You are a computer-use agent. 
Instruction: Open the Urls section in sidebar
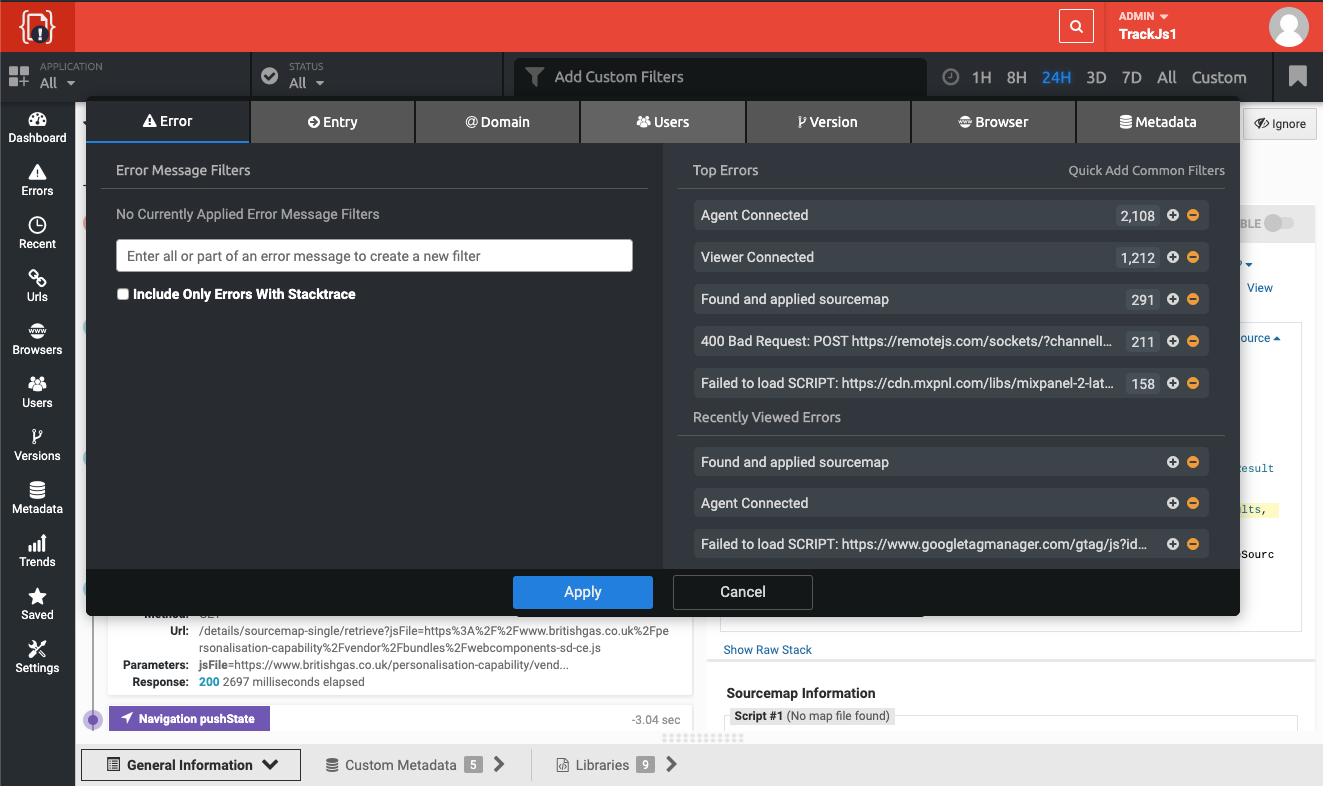tap(37, 286)
